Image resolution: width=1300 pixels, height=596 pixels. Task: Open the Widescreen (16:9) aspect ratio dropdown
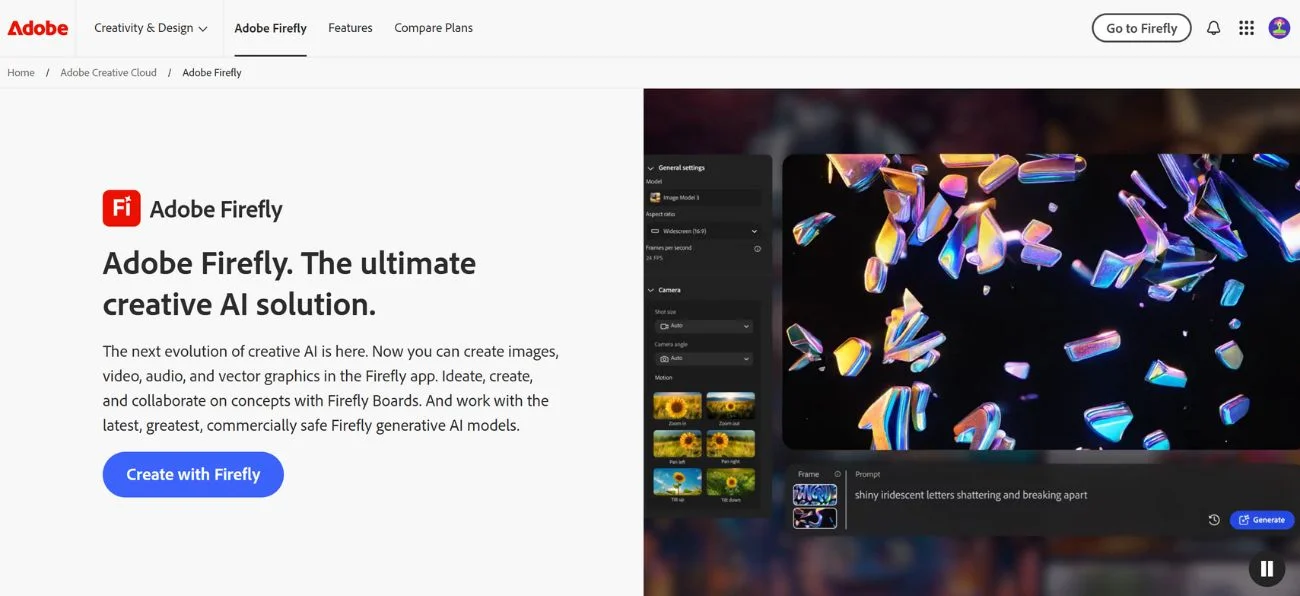pyautogui.click(x=704, y=231)
